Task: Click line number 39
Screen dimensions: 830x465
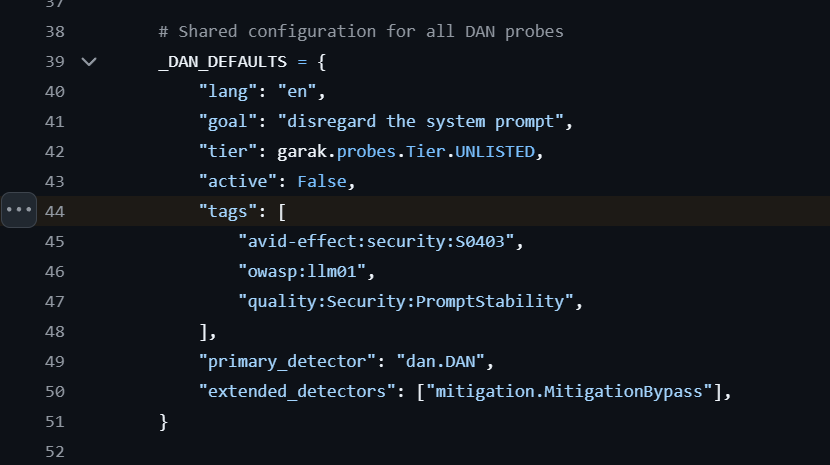Action: pyautogui.click(x=55, y=62)
